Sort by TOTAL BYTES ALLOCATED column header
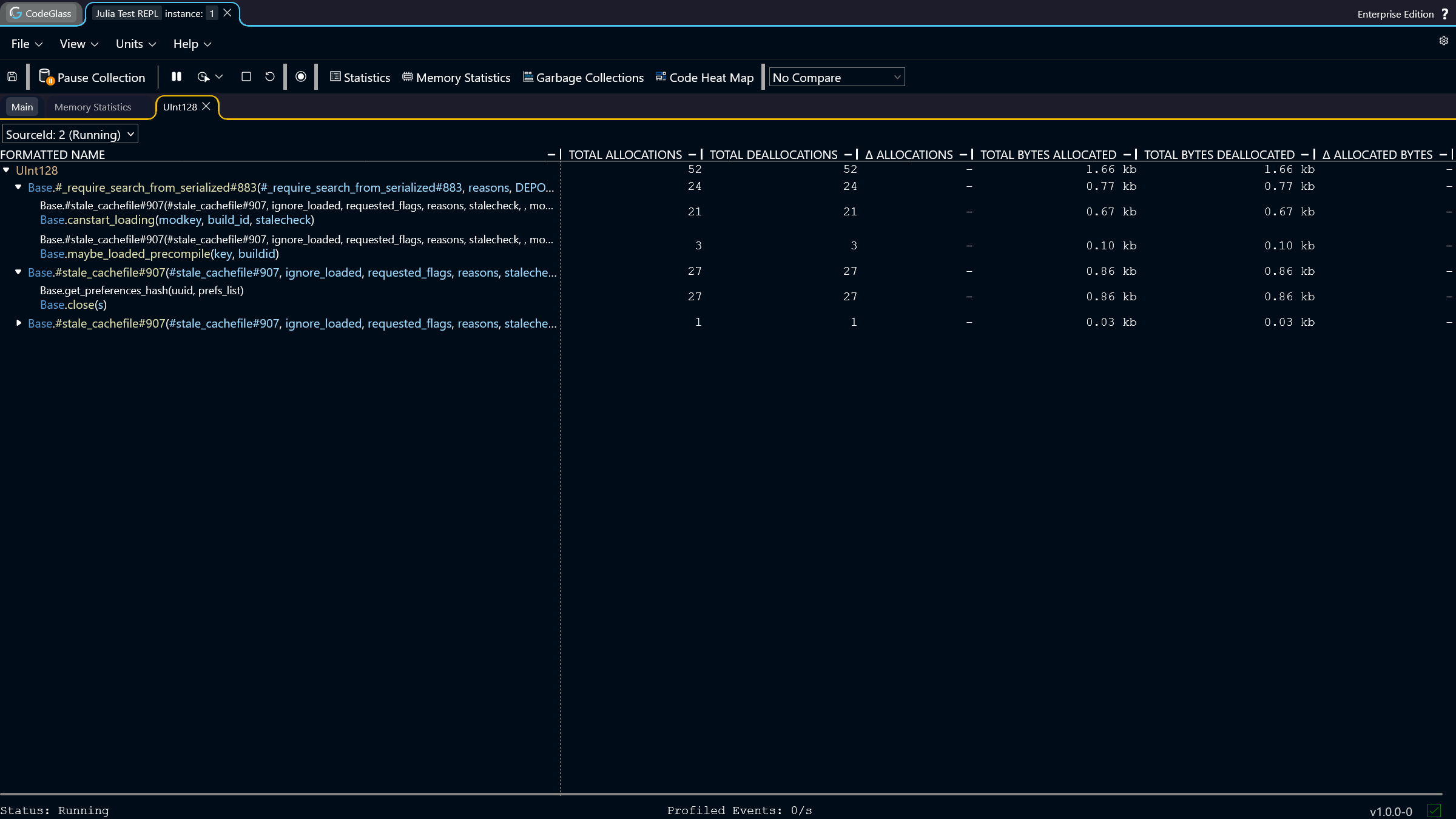The image size is (1456, 819). pos(1048,155)
